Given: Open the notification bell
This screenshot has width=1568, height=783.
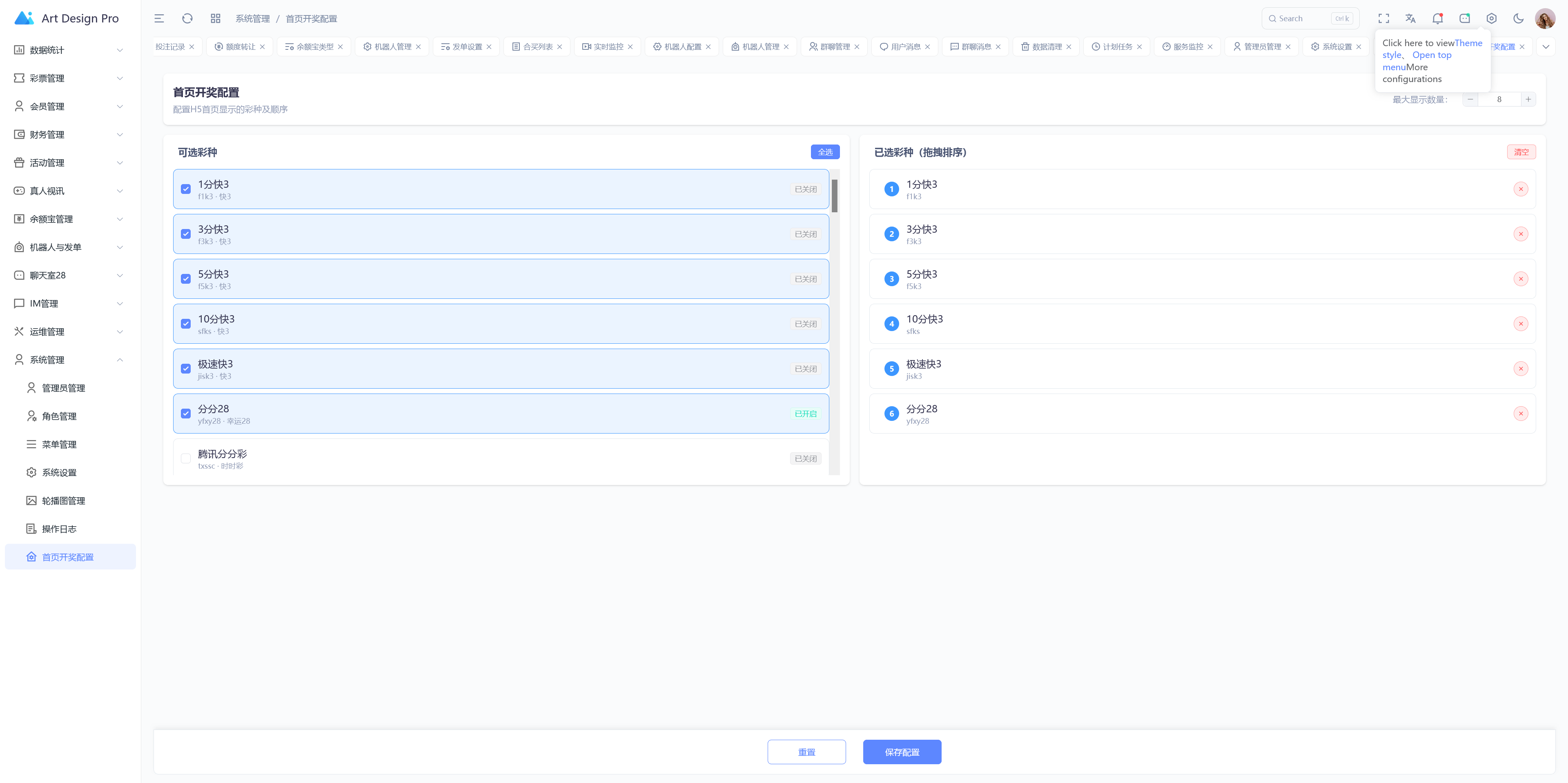Looking at the screenshot, I should coord(1437,18).
